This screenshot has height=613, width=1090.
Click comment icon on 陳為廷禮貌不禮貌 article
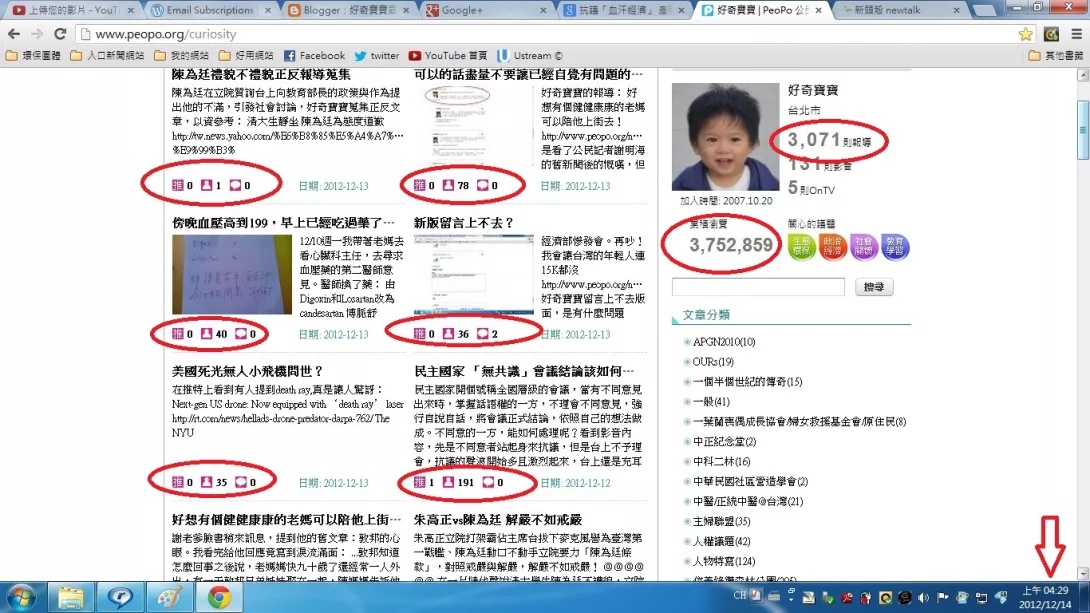tap(235, 185)
